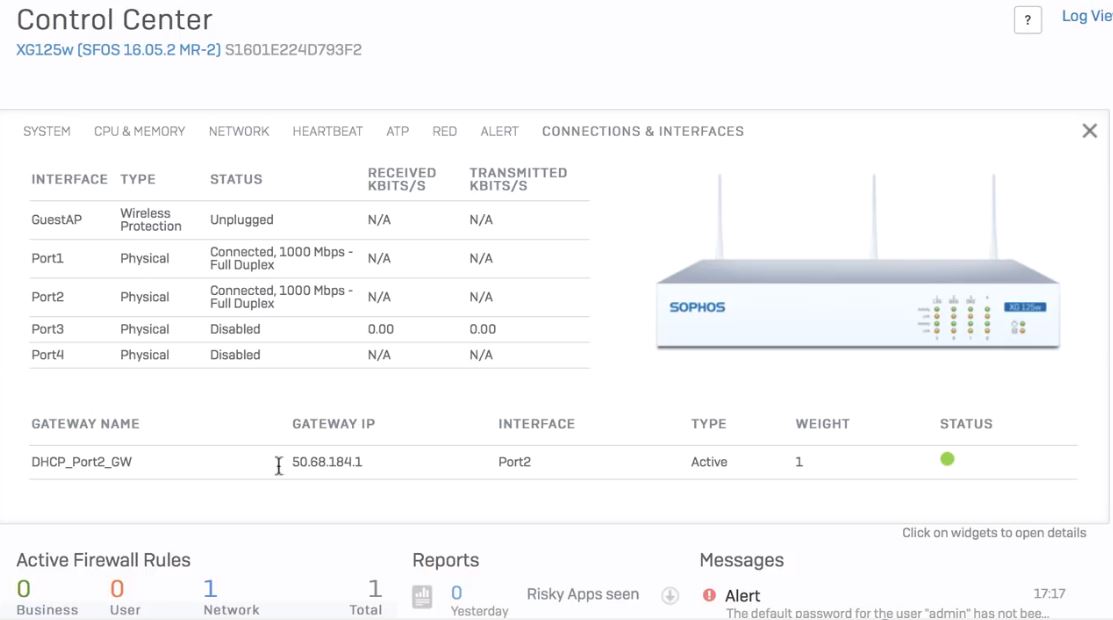Open the CPU & MEMORY tab
This screenshot has height=620, width=1113.
coord(140,131)
